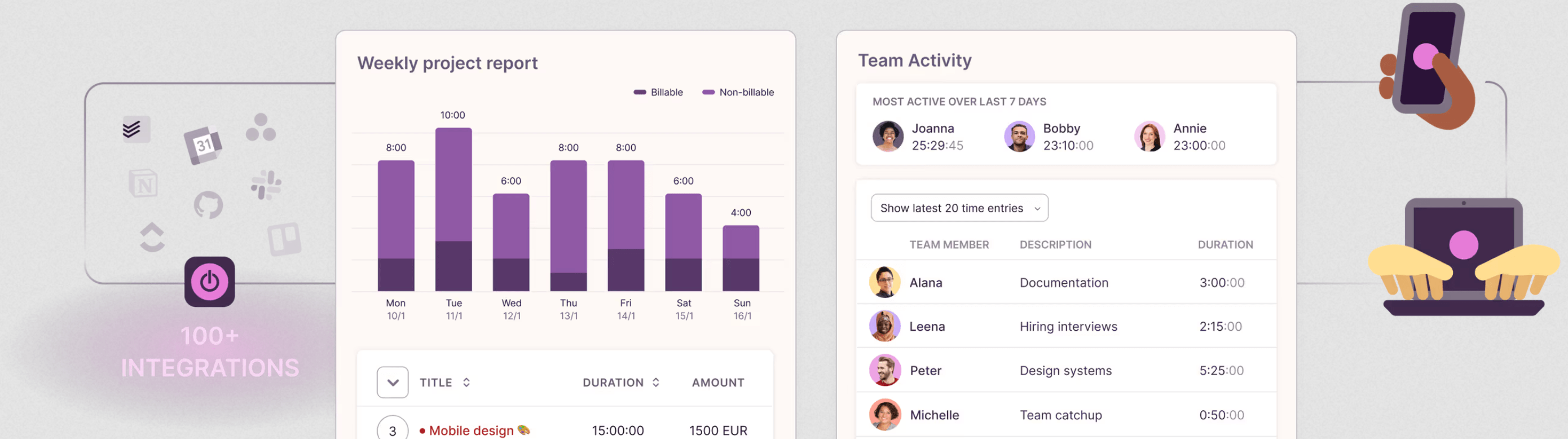Click Peter's 5:25:00 duration
The image size is (1568, 439).
point(1221,370)
